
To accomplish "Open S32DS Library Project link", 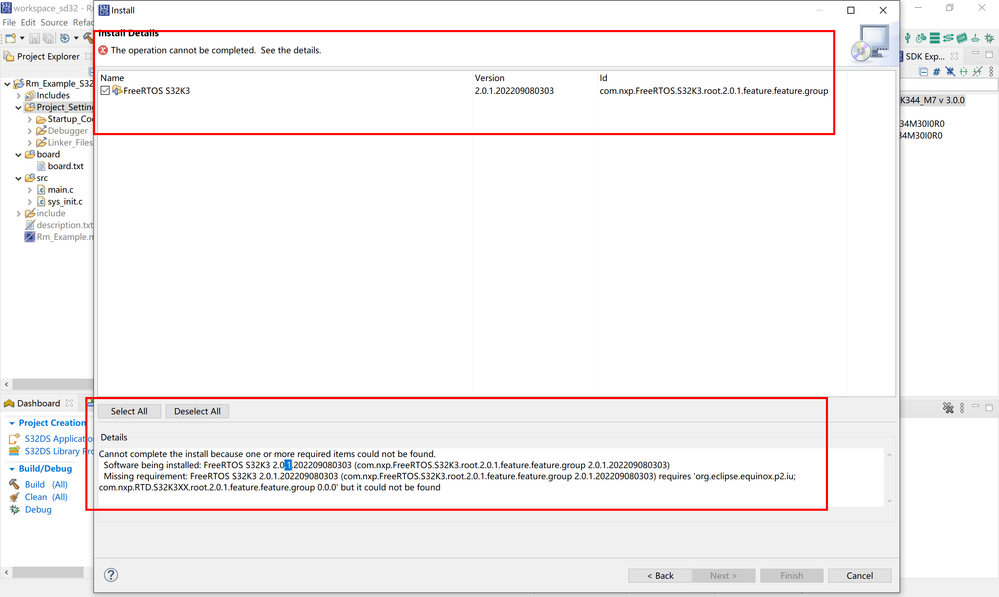I will pos(59,451).
